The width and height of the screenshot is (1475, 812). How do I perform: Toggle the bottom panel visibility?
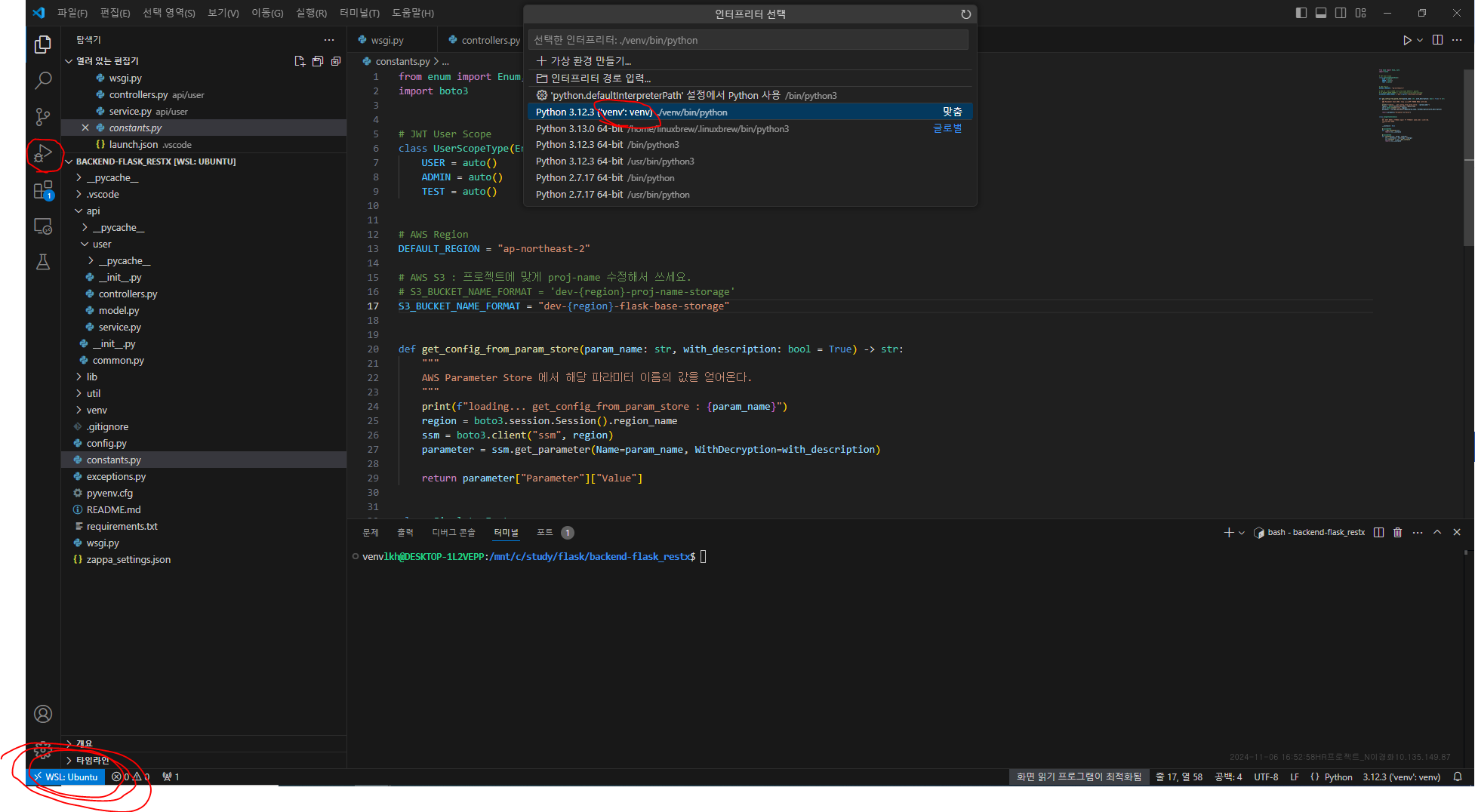coord(1321,13)
